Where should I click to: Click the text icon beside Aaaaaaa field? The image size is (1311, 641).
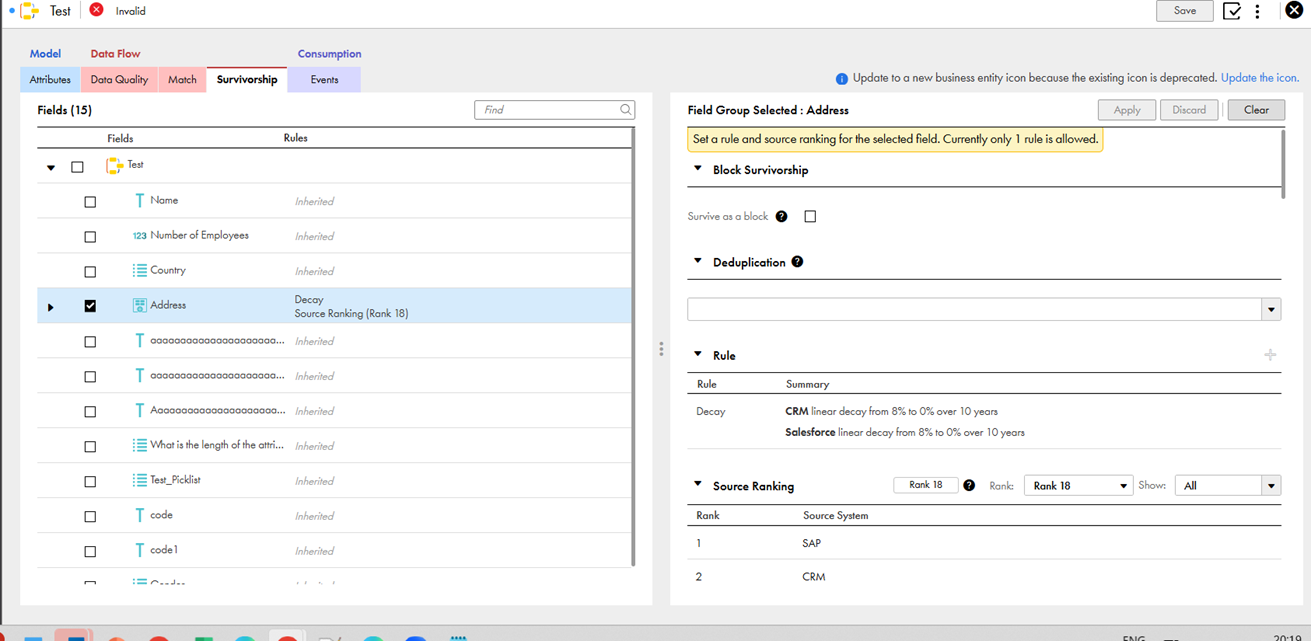pyautogui.click(x=140, y=411)
